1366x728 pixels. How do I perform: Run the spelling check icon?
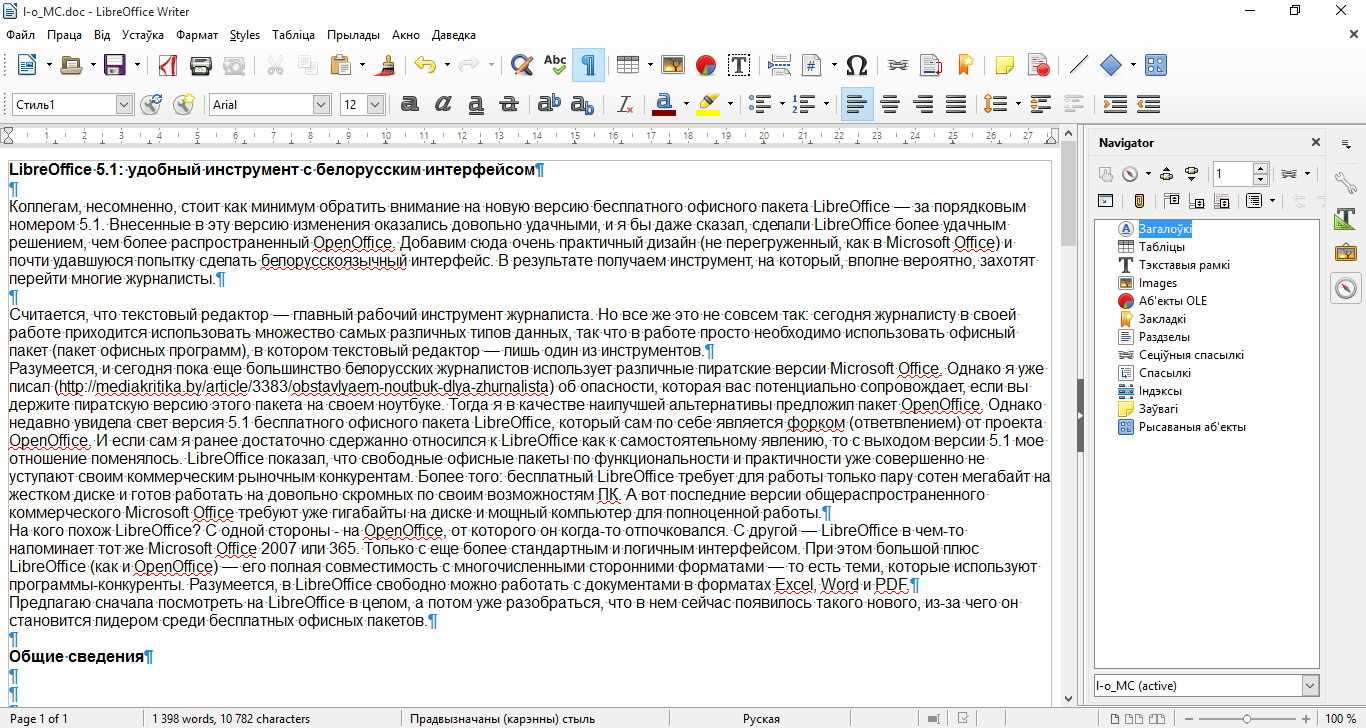click(555, 66)
